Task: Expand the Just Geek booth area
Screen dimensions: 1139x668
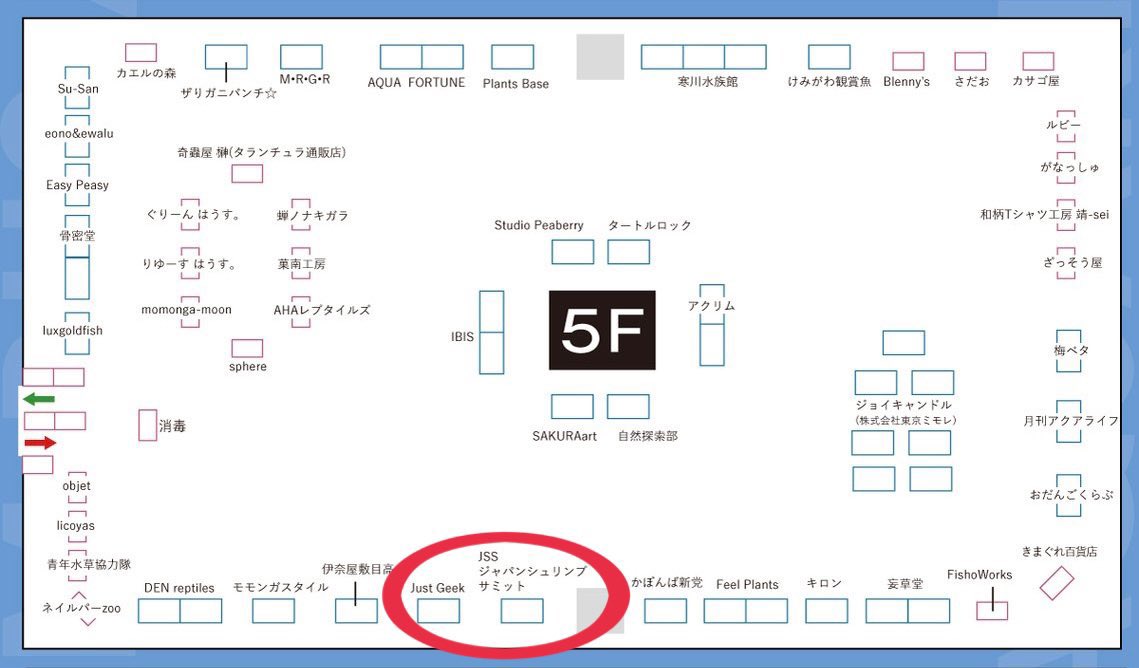Action: [x=437, y=608]
